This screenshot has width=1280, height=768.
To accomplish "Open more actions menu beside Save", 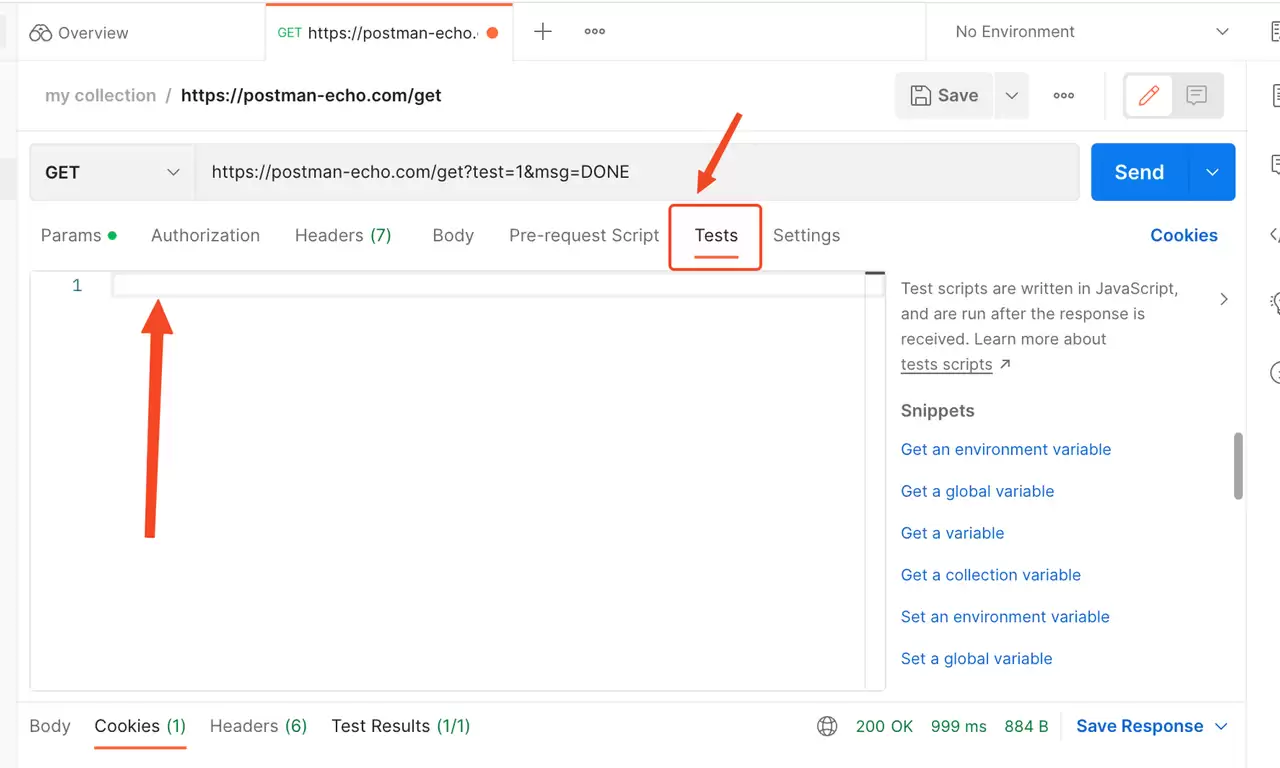I will [x=1064, y=96].
